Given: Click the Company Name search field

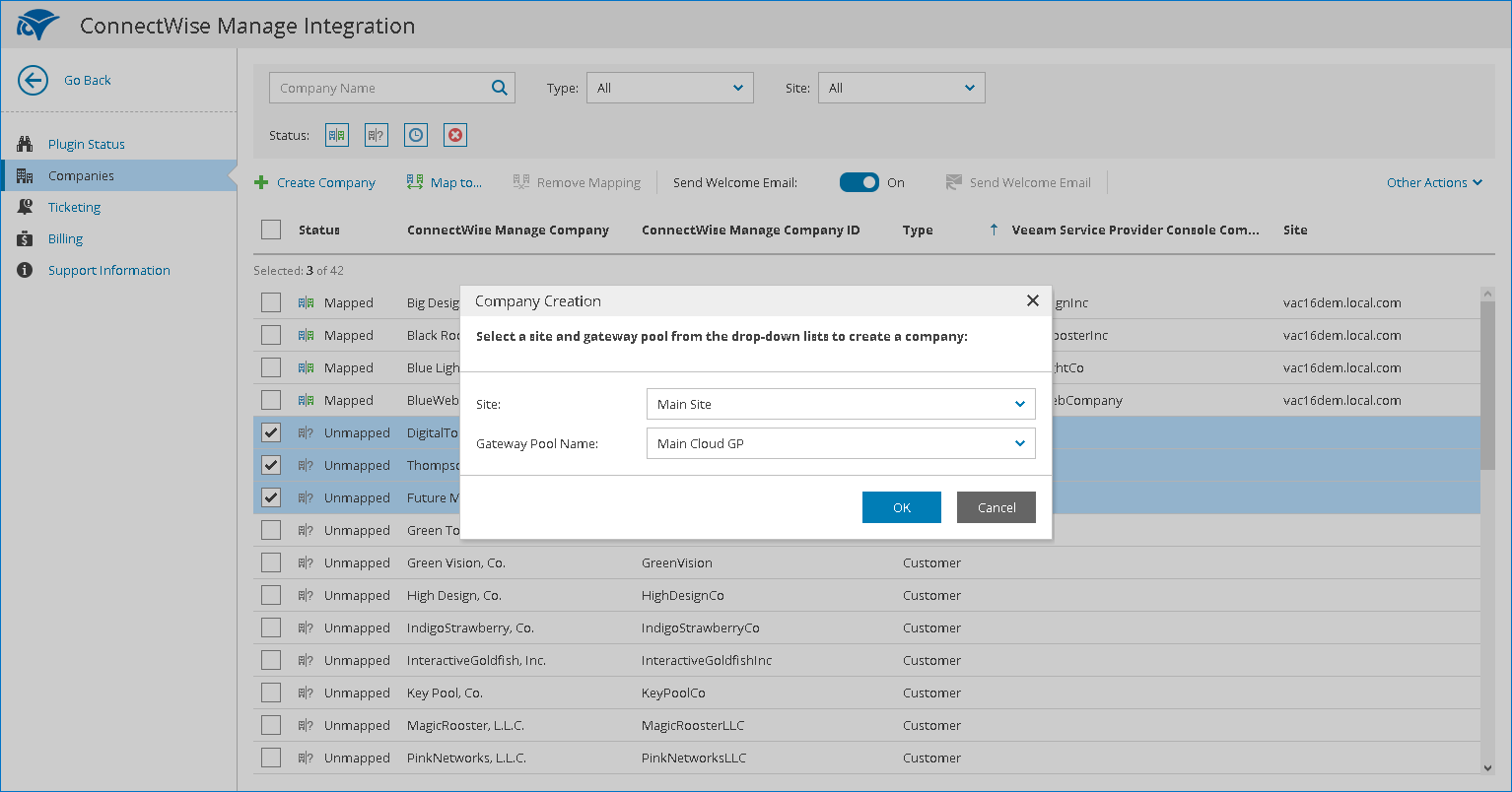Looking at the screenshot, I should click(x=379, y=88).
